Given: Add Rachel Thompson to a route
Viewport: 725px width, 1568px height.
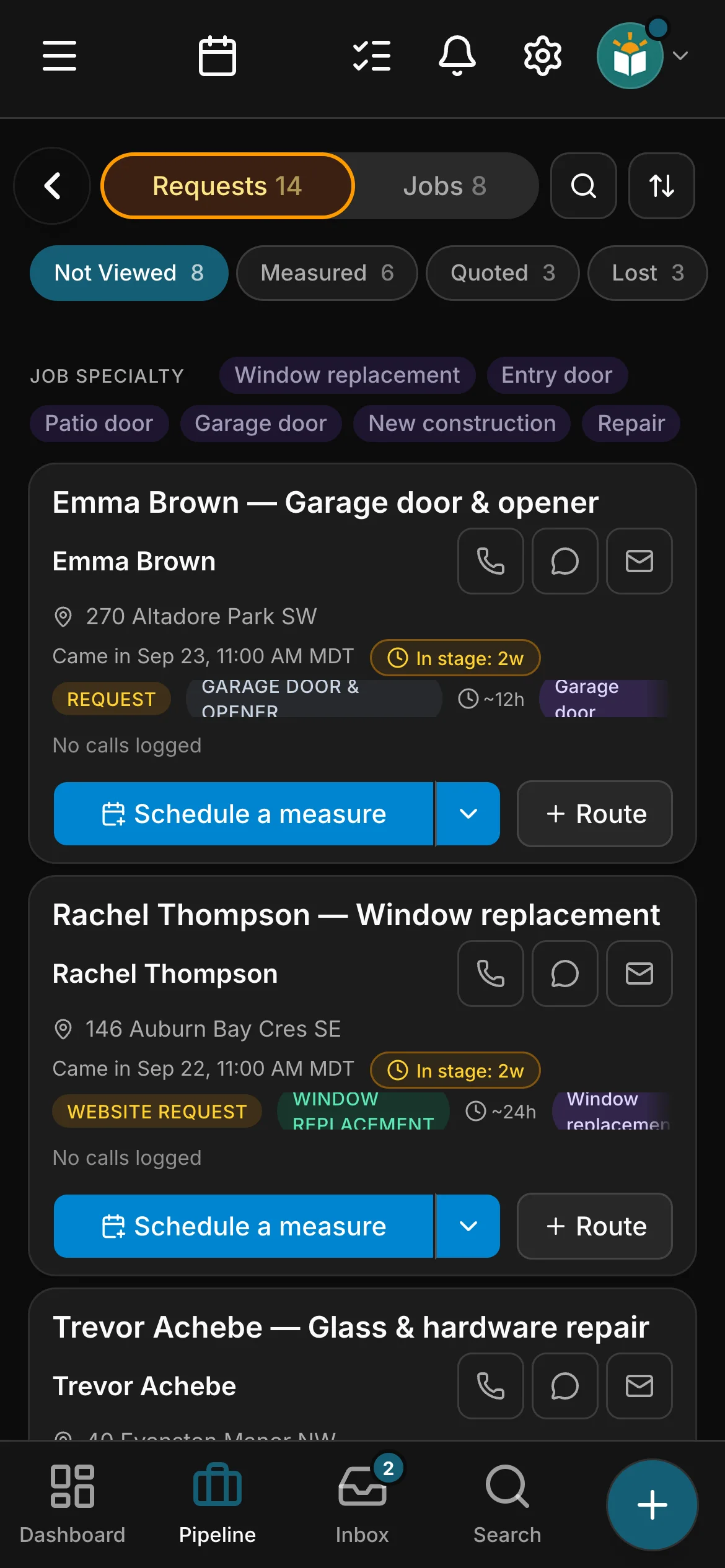Looking at the screenshot, I should point(595,1226).
